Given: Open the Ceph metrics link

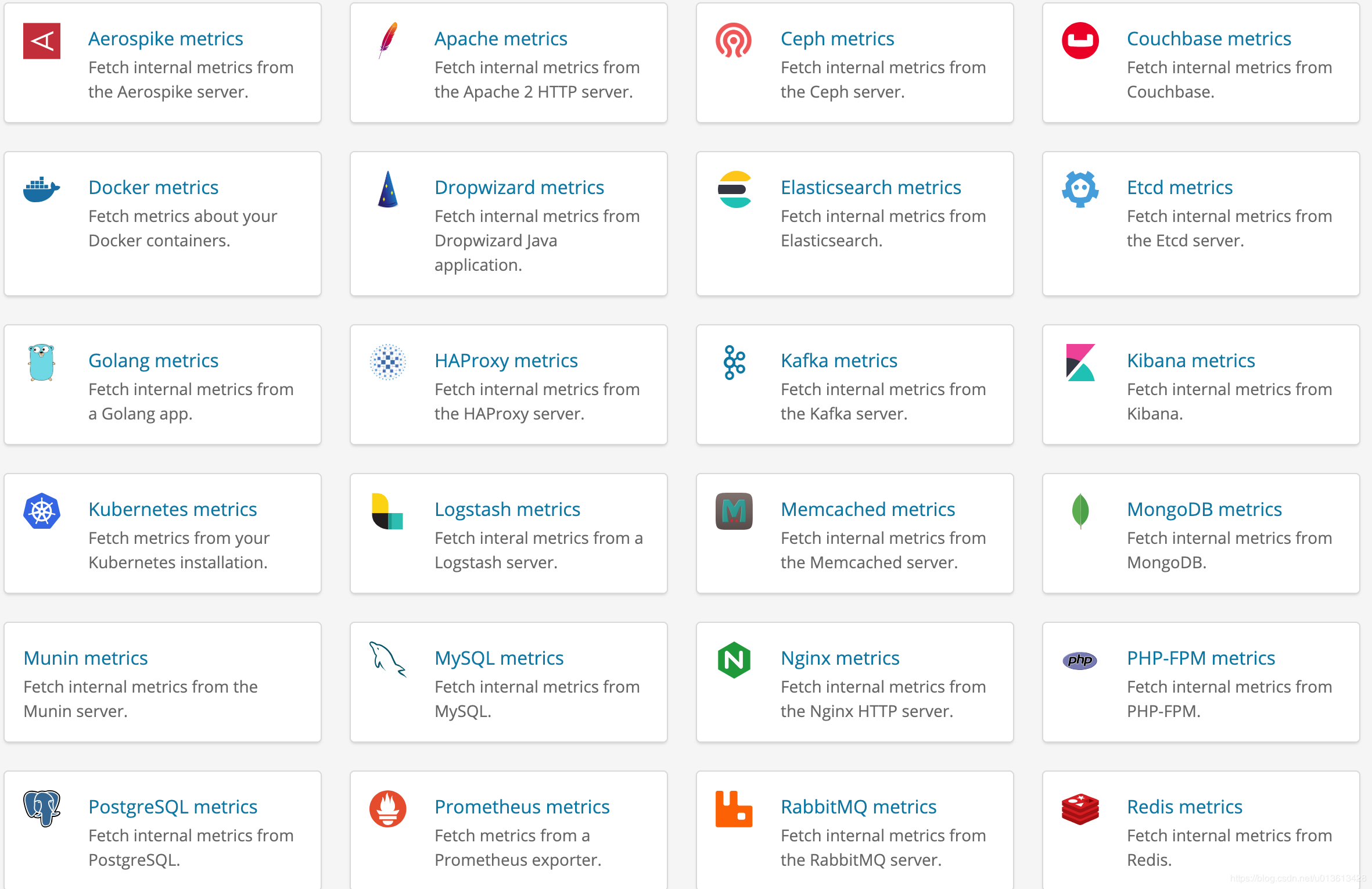Looking at the screenshot, I should [838, 38].
